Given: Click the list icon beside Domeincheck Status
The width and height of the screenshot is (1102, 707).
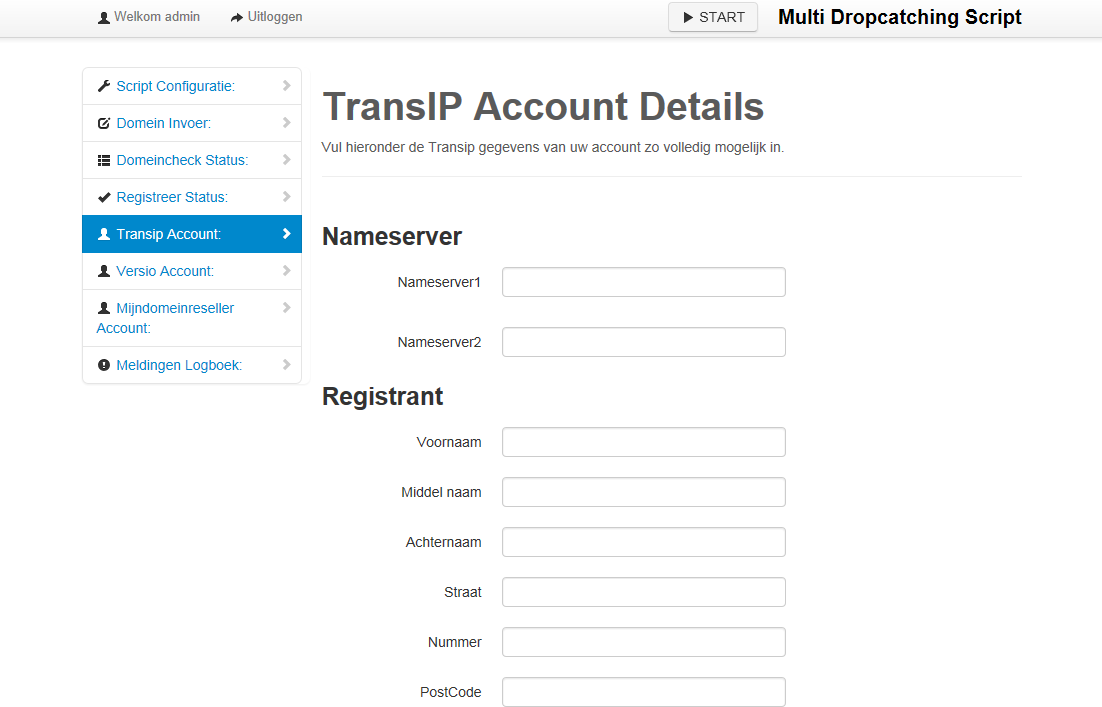Looking at the screenshot, I should coord(104,160).
